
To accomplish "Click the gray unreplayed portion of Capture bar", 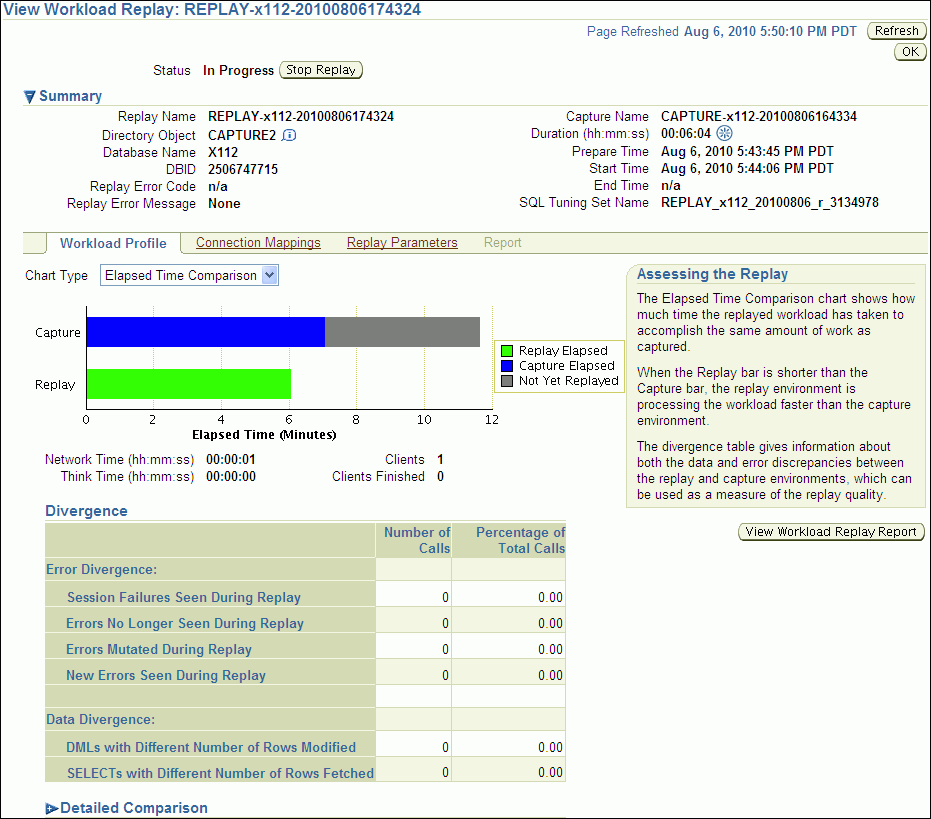I will pyautogui.click(x=402, y=332).
